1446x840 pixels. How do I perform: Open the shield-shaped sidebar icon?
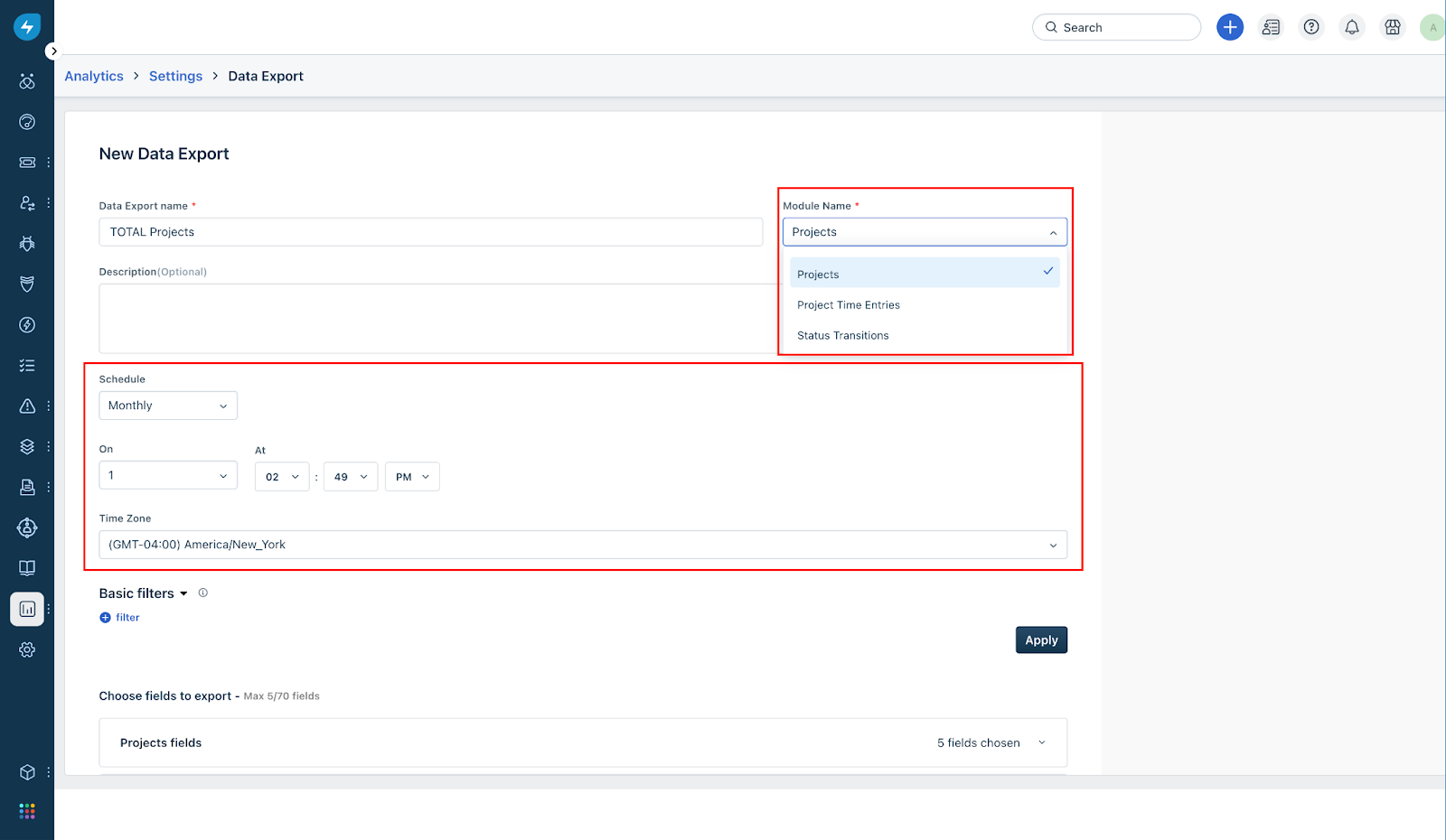pyautogui.click(x=27, y=285)
